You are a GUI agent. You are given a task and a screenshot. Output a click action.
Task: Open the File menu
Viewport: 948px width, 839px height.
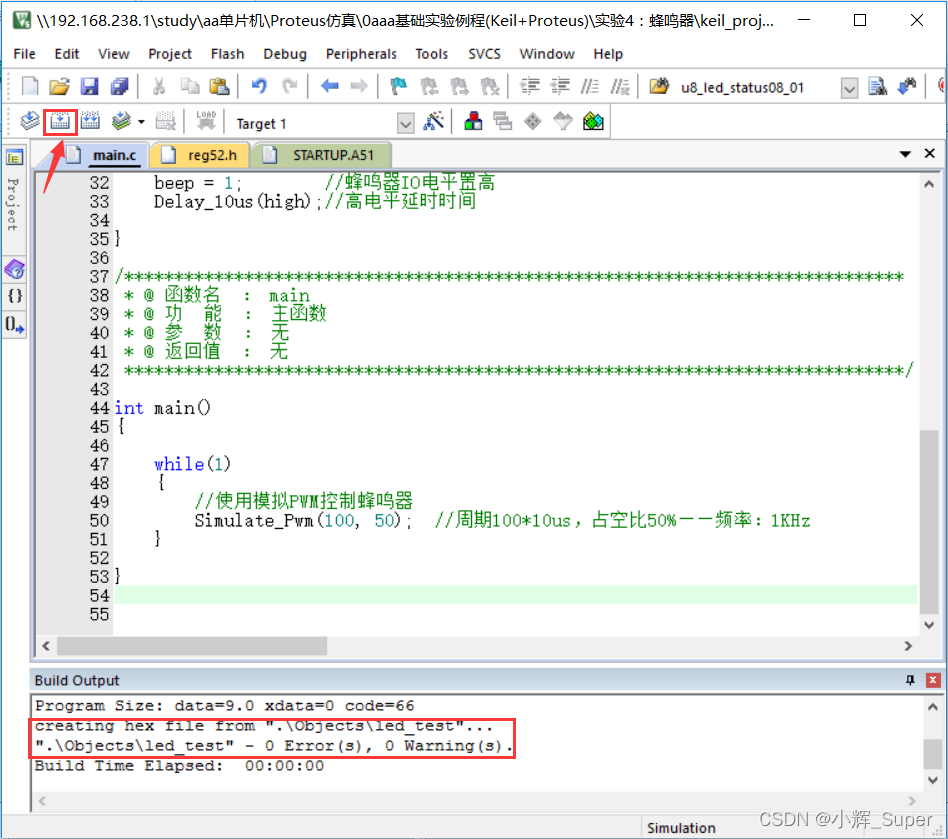tap(24, 54)
